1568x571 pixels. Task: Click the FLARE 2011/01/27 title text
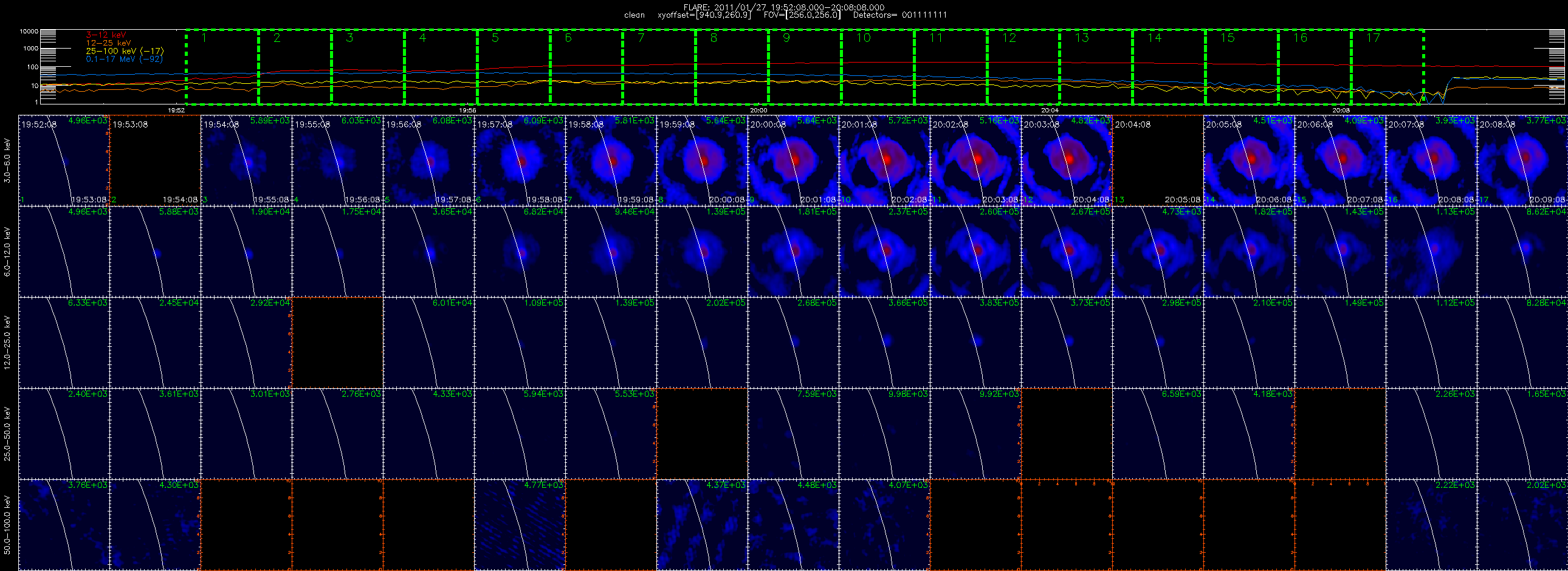click(784, 7)
